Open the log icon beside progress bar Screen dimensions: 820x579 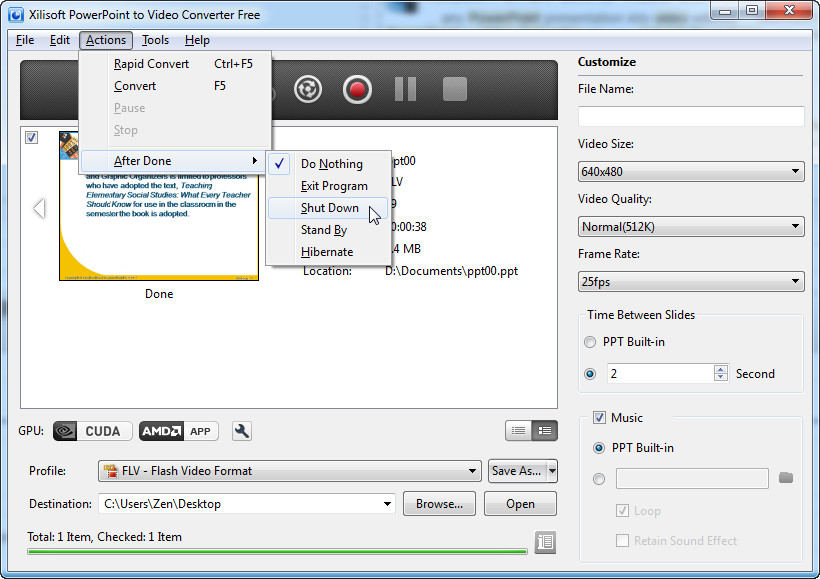(x=545, y=542)
